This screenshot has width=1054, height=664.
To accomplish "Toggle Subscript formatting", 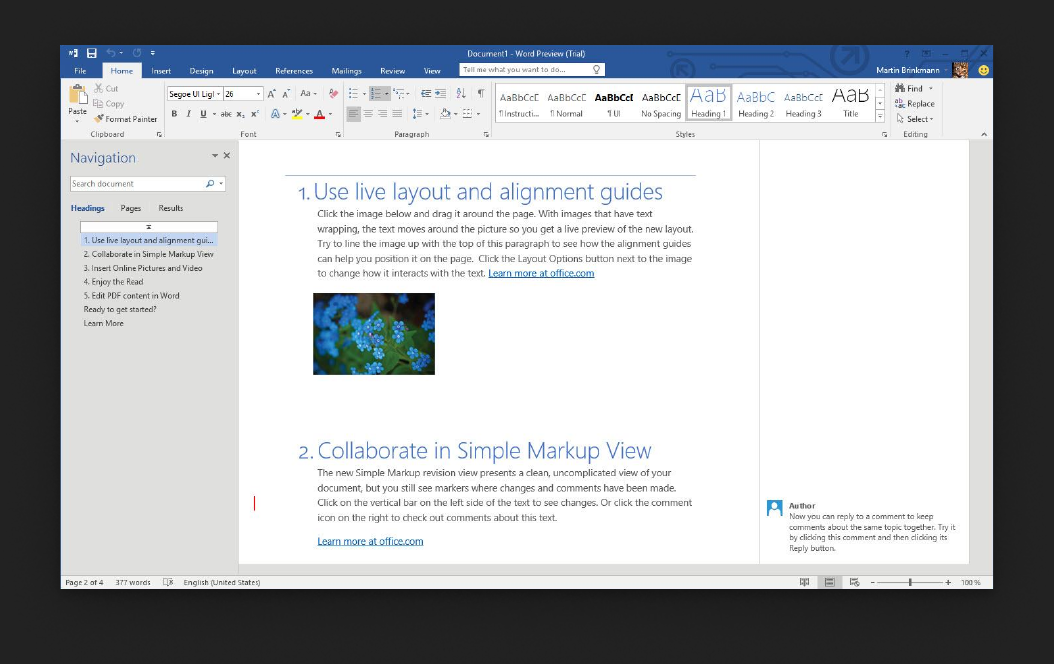I will (x=241, y=114).
